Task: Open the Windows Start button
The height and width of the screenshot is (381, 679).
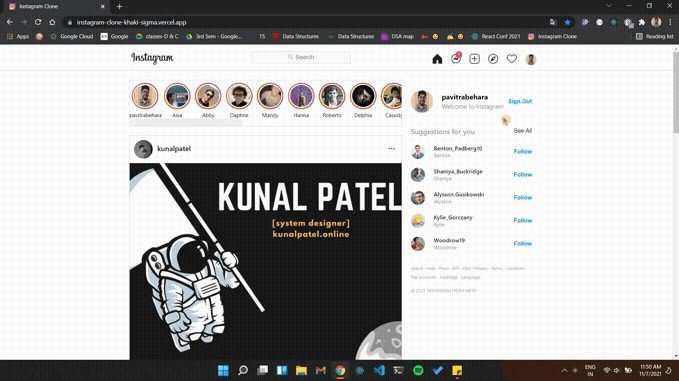Action: pyautogui.click(x=223, y=371)
